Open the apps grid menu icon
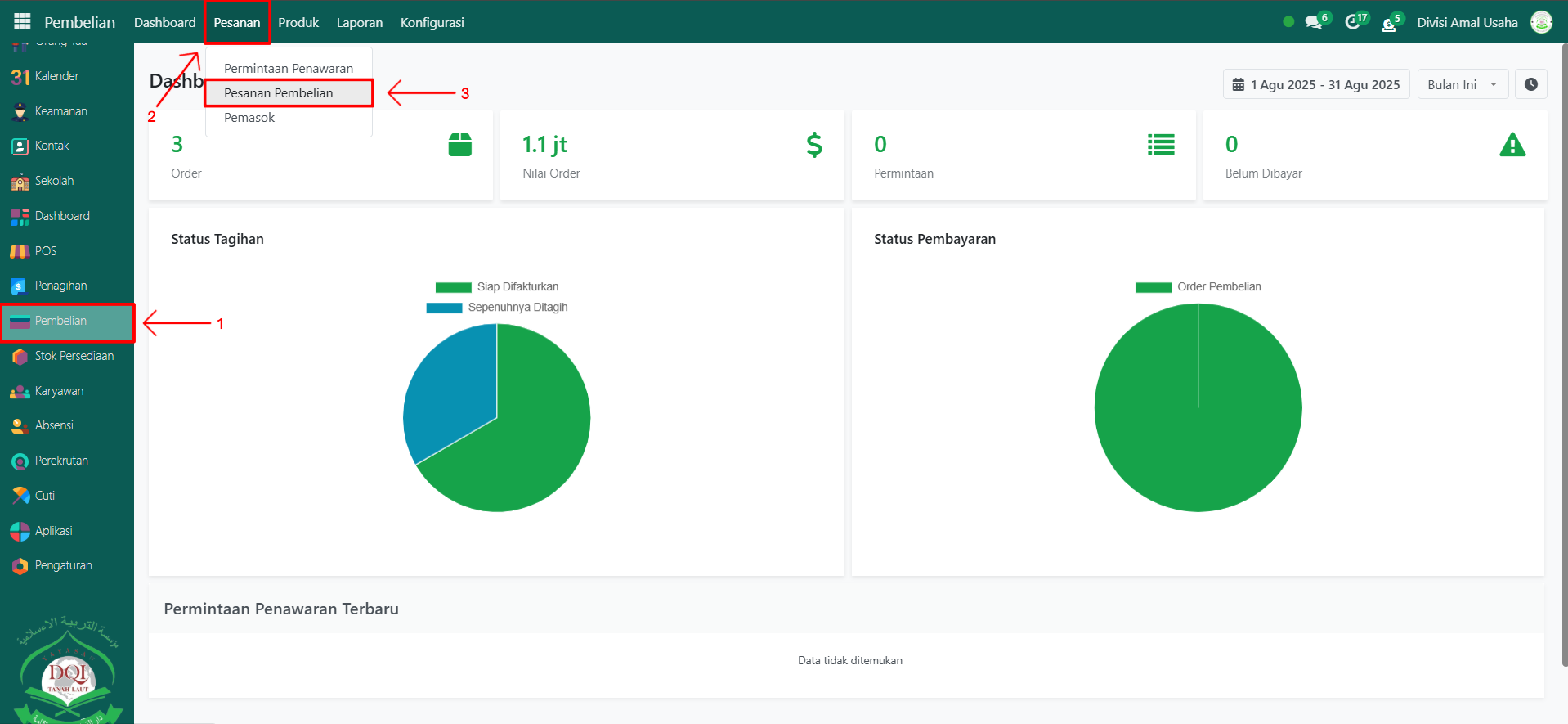The image size is (1568, 724). [x=22, y=22]
